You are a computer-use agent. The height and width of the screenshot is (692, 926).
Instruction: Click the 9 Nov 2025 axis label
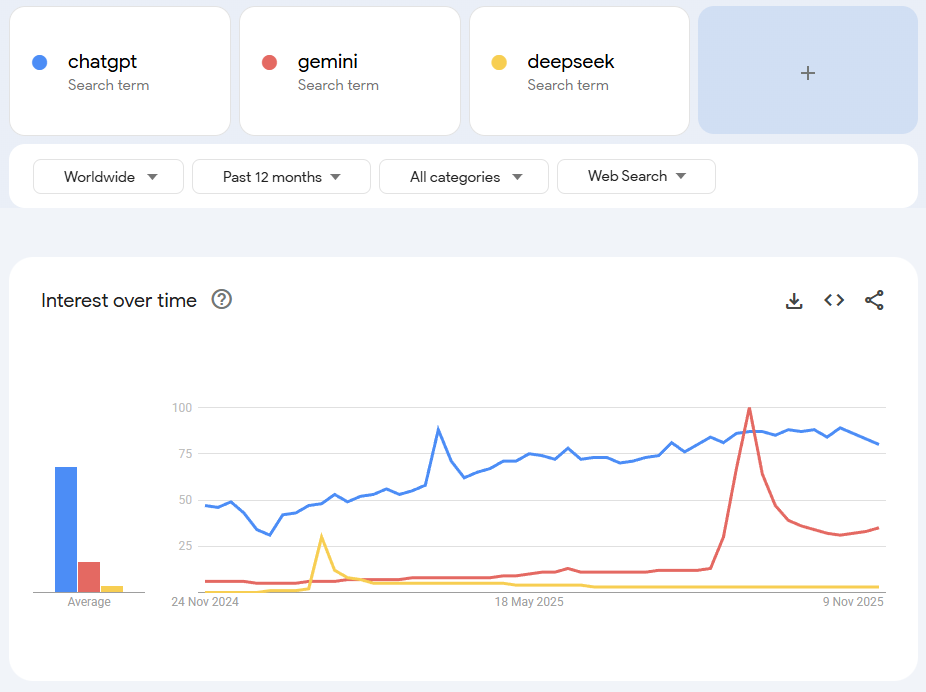tap(853, 602)
